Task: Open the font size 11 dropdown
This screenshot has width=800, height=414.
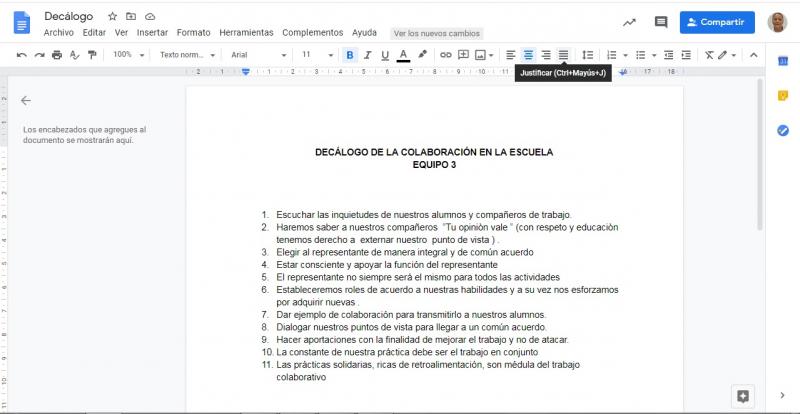Action: coord(317,55)
